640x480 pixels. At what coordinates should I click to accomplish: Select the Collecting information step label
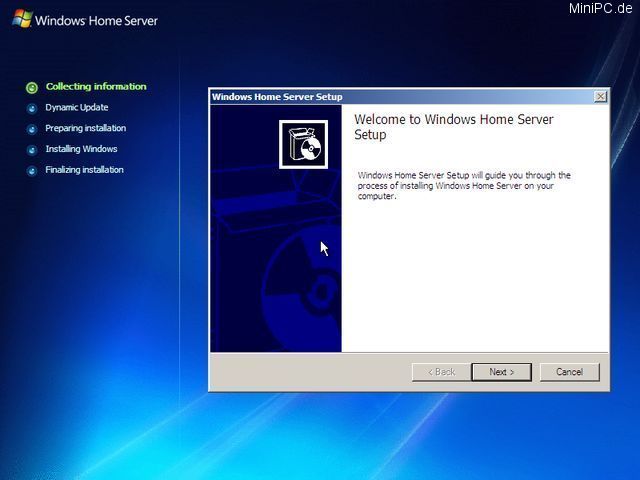(x=96, y=87)
